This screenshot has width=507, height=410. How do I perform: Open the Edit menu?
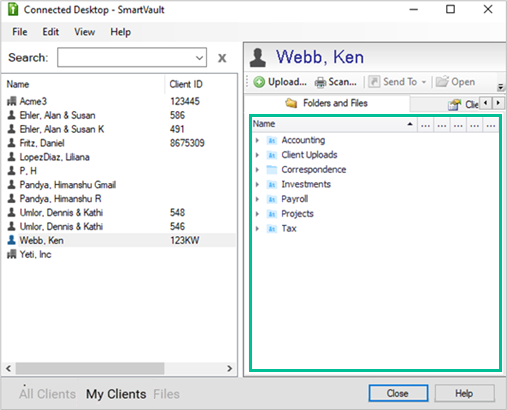click(50, 32)
